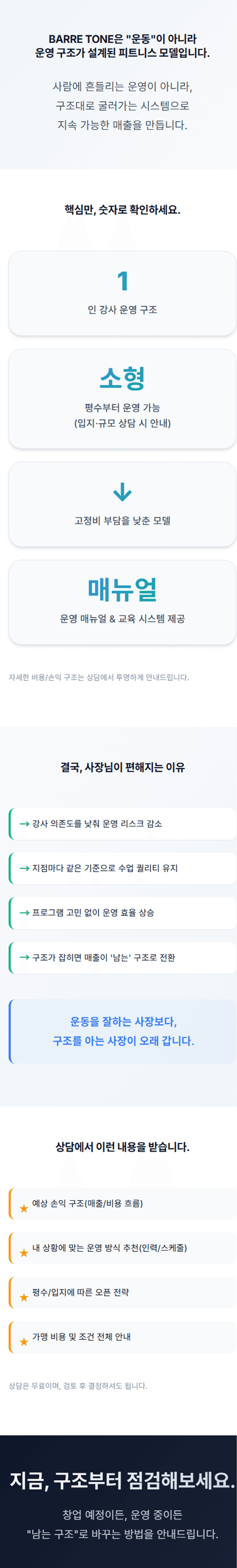Viewport: 237px width, 1568px height.
Task: Click star icon next to '가맹 비용 및 조건'
Action: pyautogui.click(x=24, y=1342)
